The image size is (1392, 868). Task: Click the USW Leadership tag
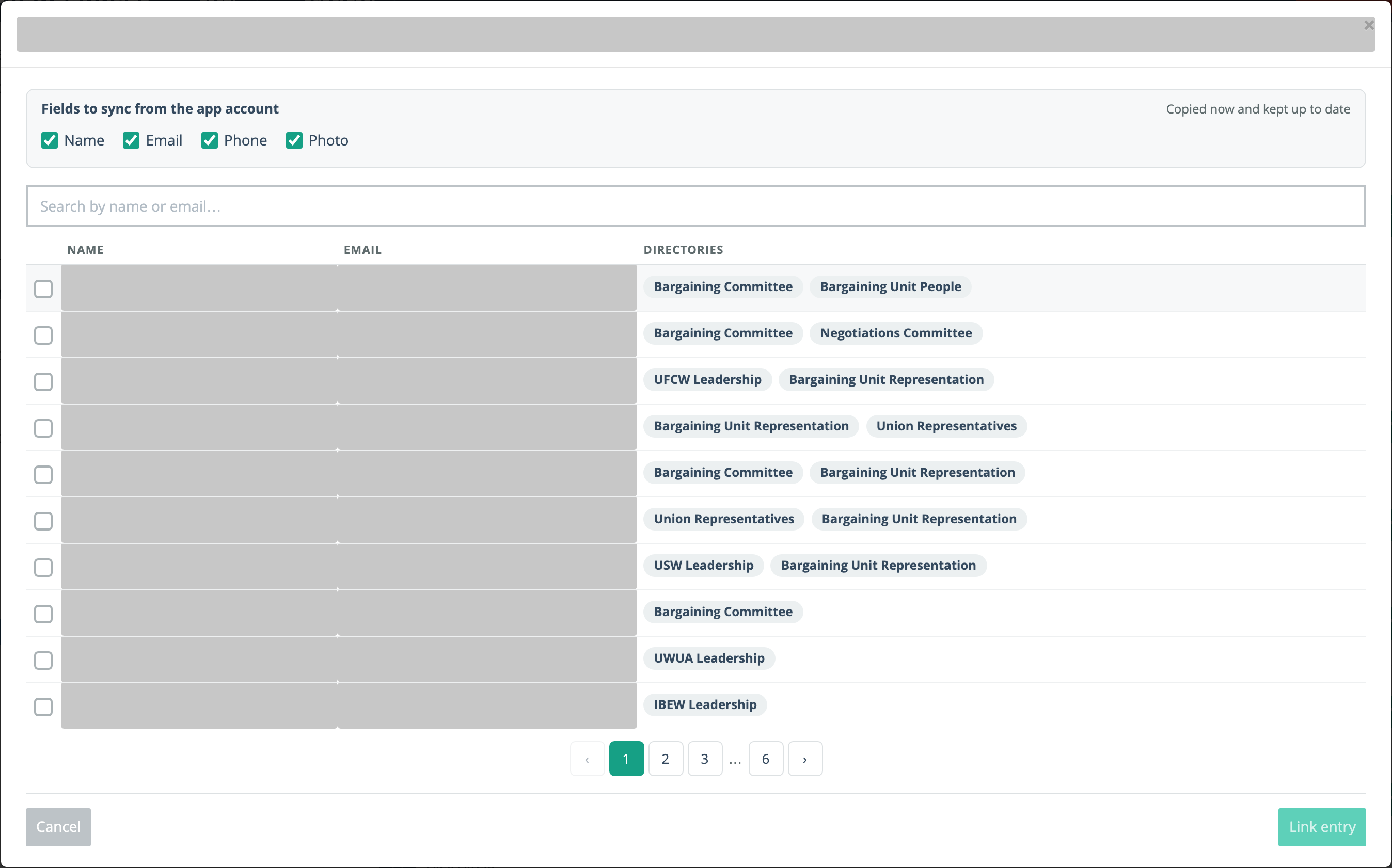click(703, 566)
